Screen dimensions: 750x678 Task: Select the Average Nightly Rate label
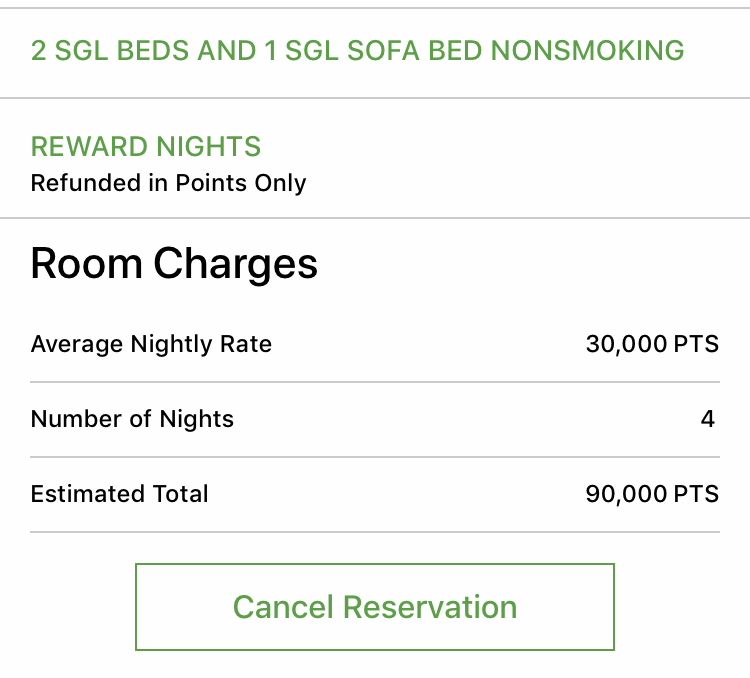point(151,345)
